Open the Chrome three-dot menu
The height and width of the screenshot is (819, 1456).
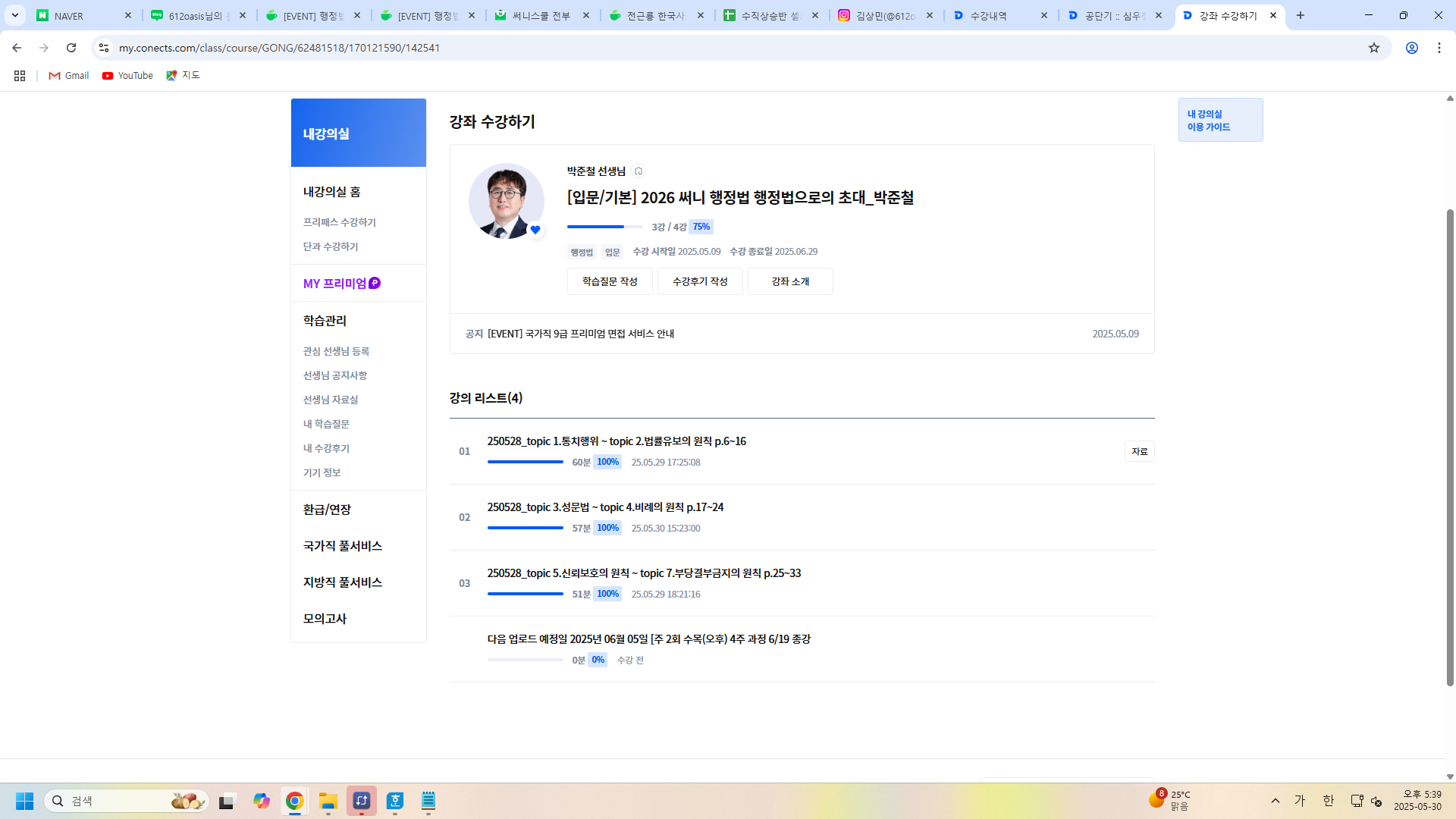[1439, 48]
